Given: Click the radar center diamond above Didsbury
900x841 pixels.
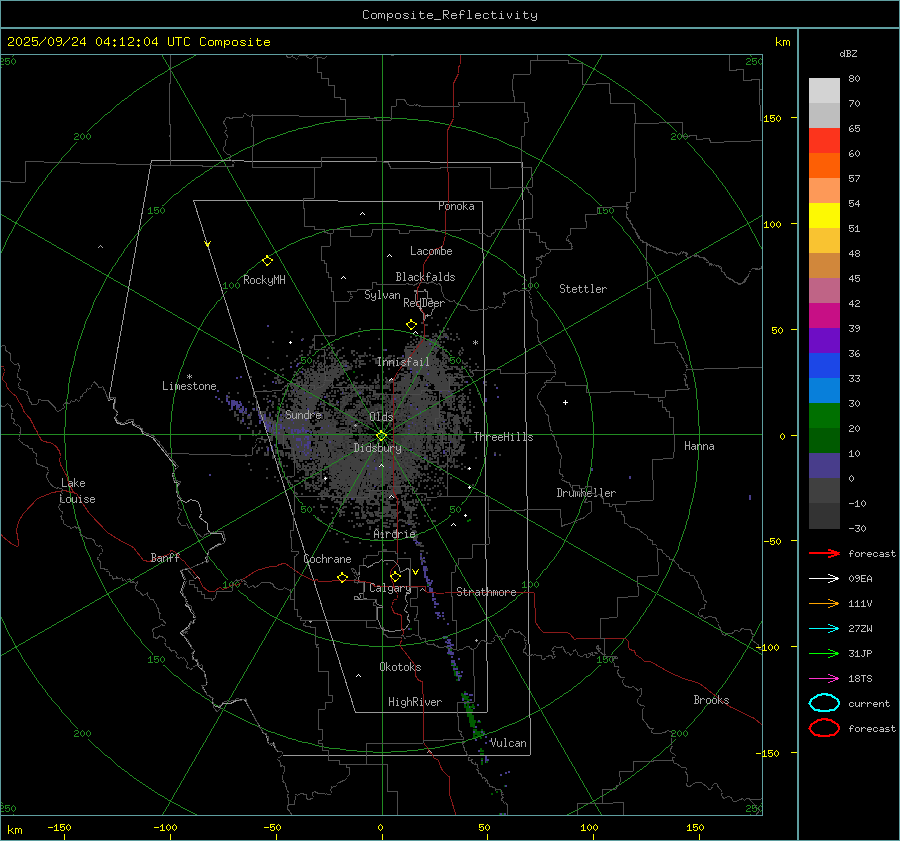Looking at the screenshot, I should 381,435.
